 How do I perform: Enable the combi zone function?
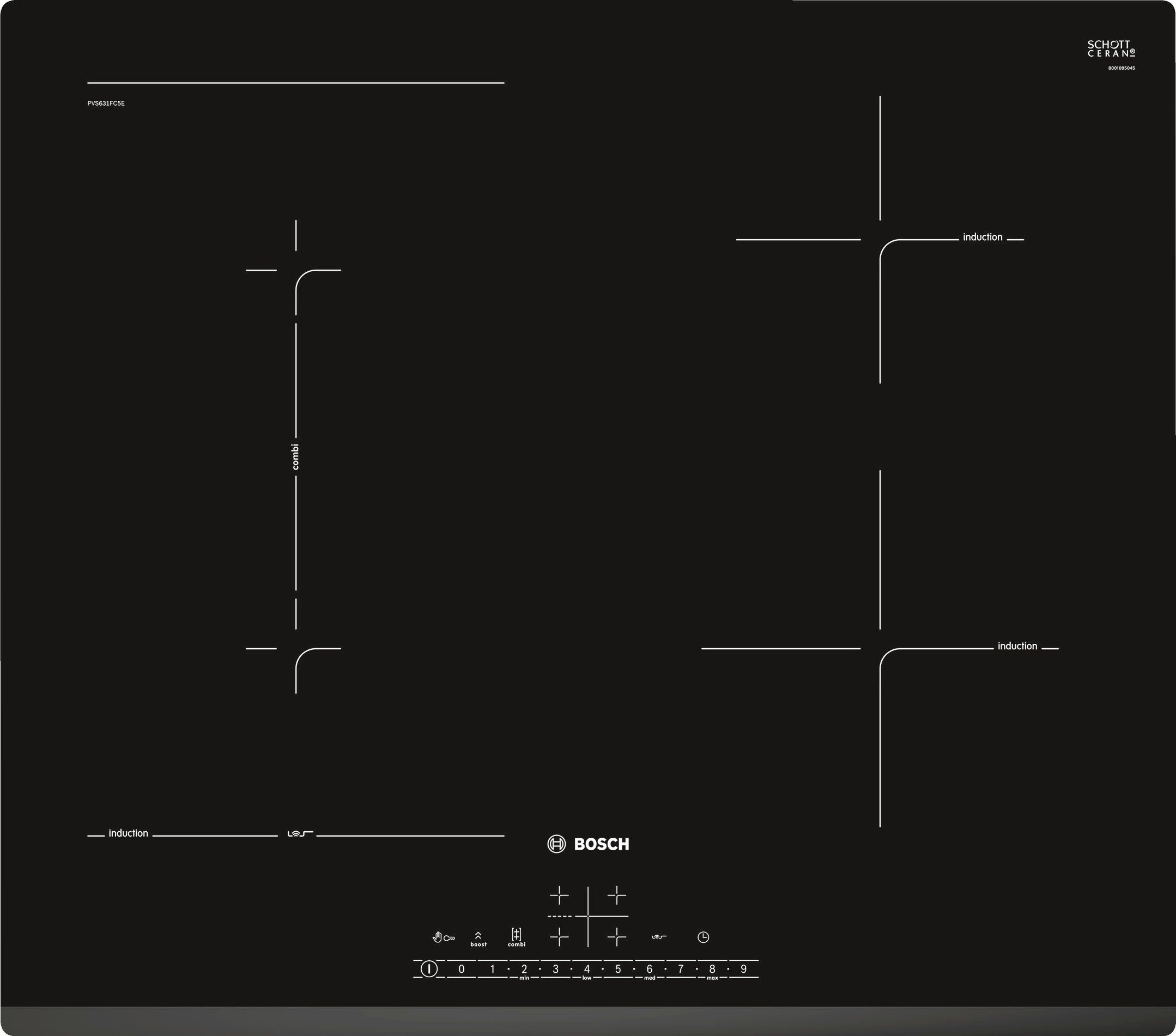516,937
